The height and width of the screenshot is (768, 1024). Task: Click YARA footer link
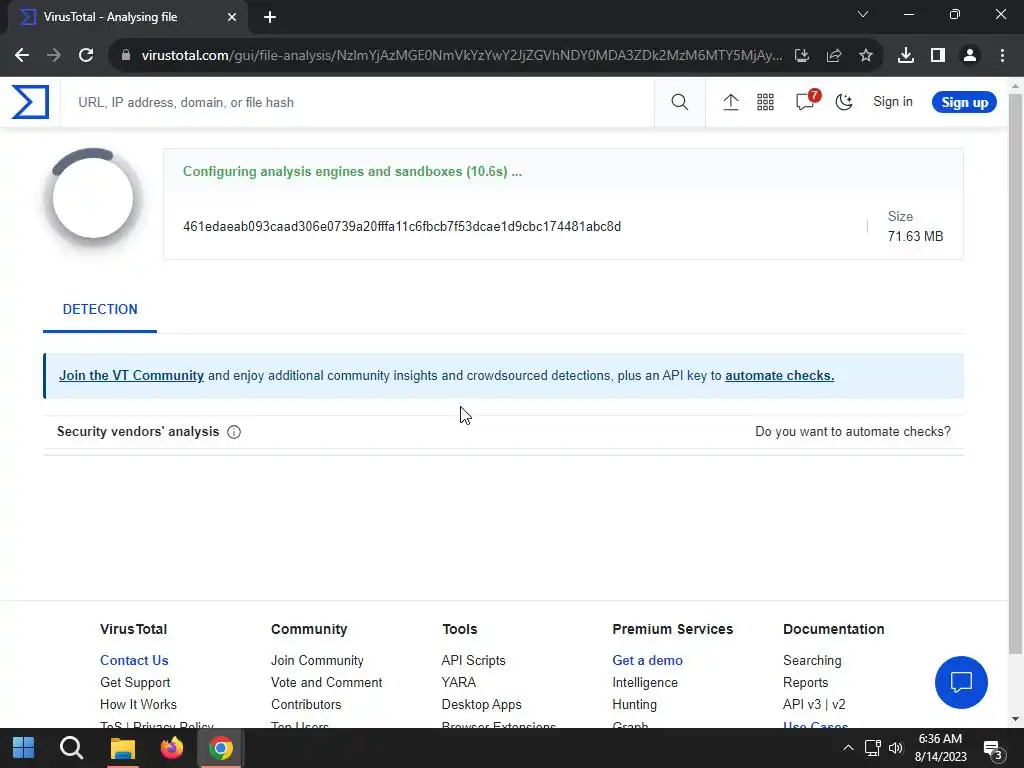coord(458,682)
